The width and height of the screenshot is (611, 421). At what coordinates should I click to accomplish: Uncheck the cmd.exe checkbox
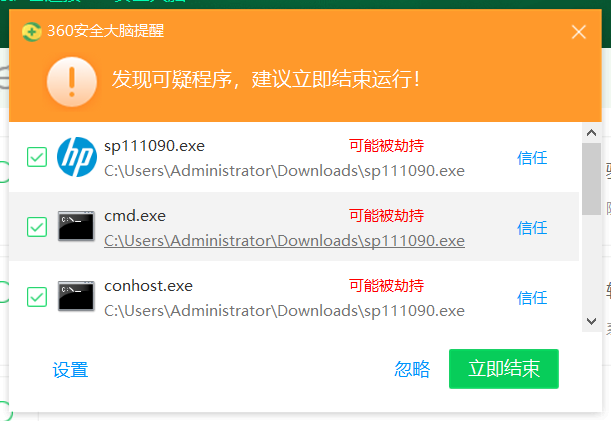click(37, 227)
